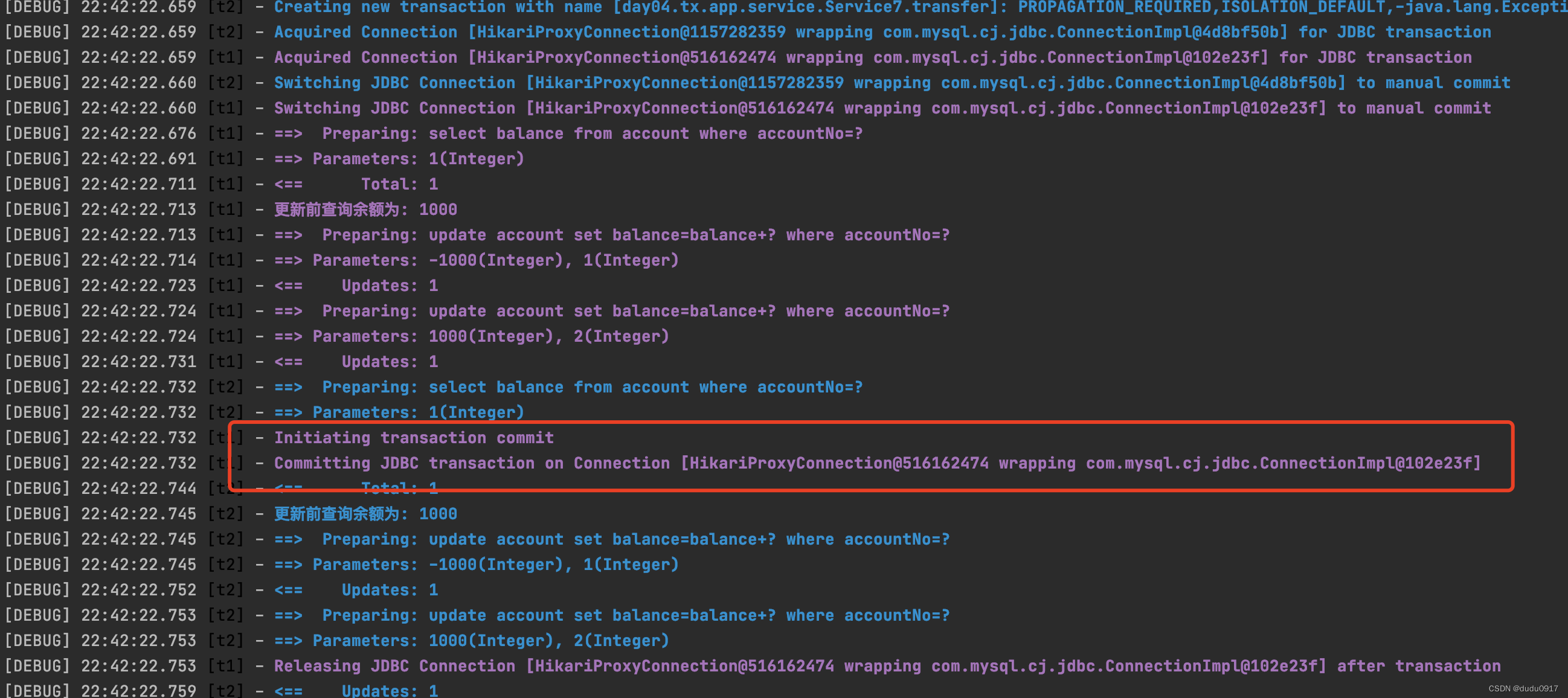Click 'Total: 1' result at 22:42:22.711
The height and width of the screenshot is (698, 1568).
[x=356, y=184]
